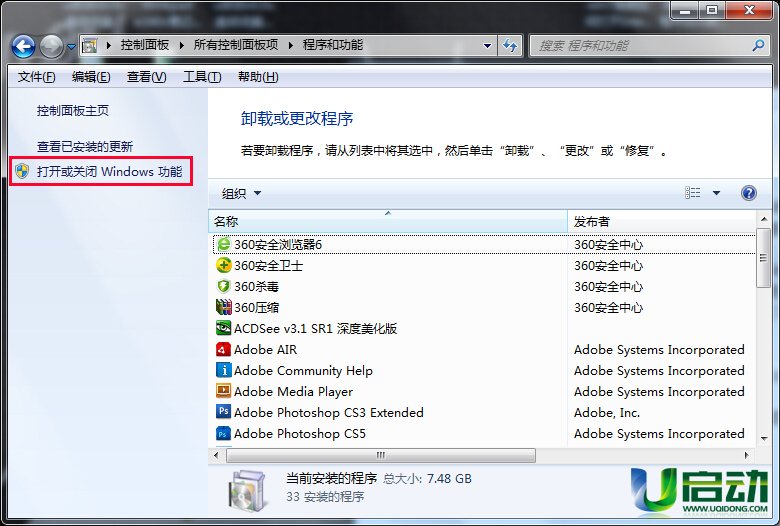780x526 pixels.
Task: Expand the 组织 dropdown
Action: pos(241,194)
